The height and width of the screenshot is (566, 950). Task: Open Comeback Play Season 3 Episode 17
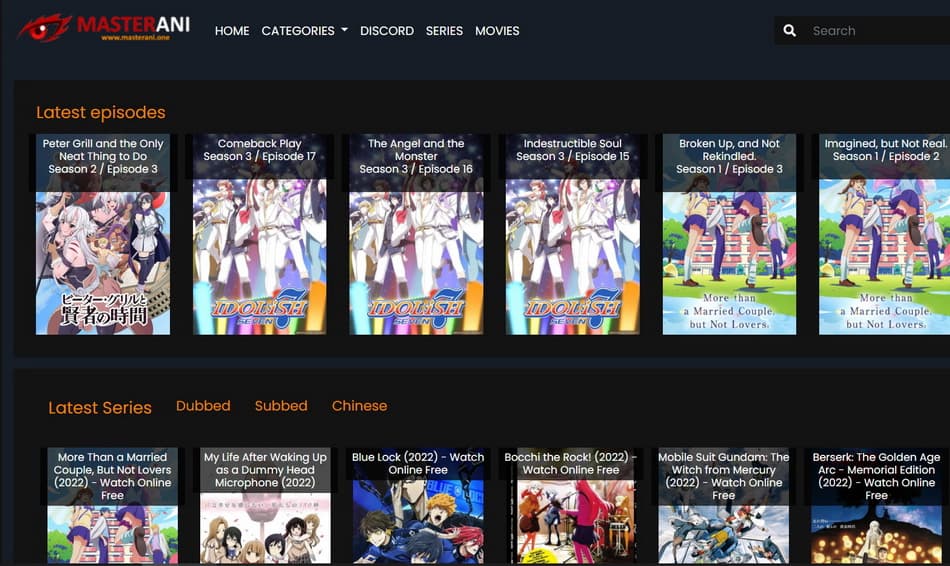pyautogui.click(x=260, y=235)
